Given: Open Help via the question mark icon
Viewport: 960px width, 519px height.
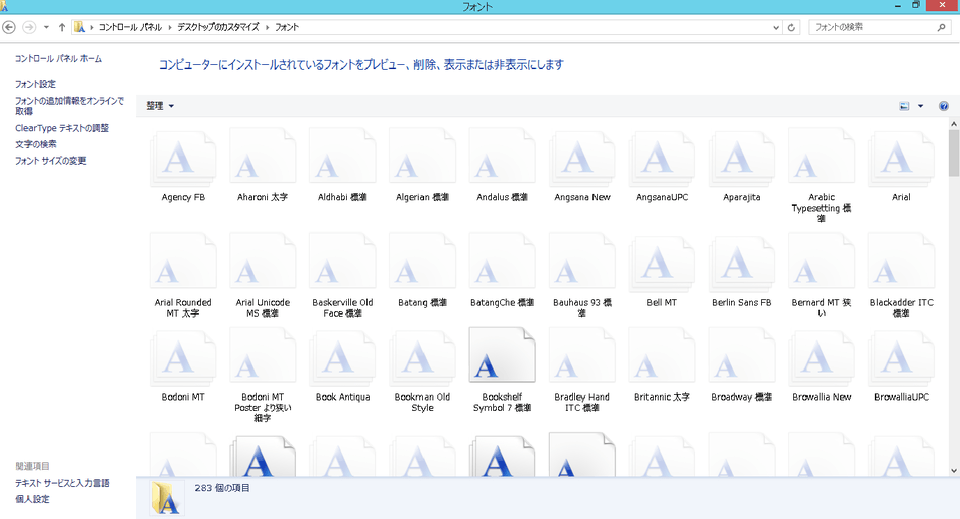Looking at the screenshot, I should click(x=943, y=106).
